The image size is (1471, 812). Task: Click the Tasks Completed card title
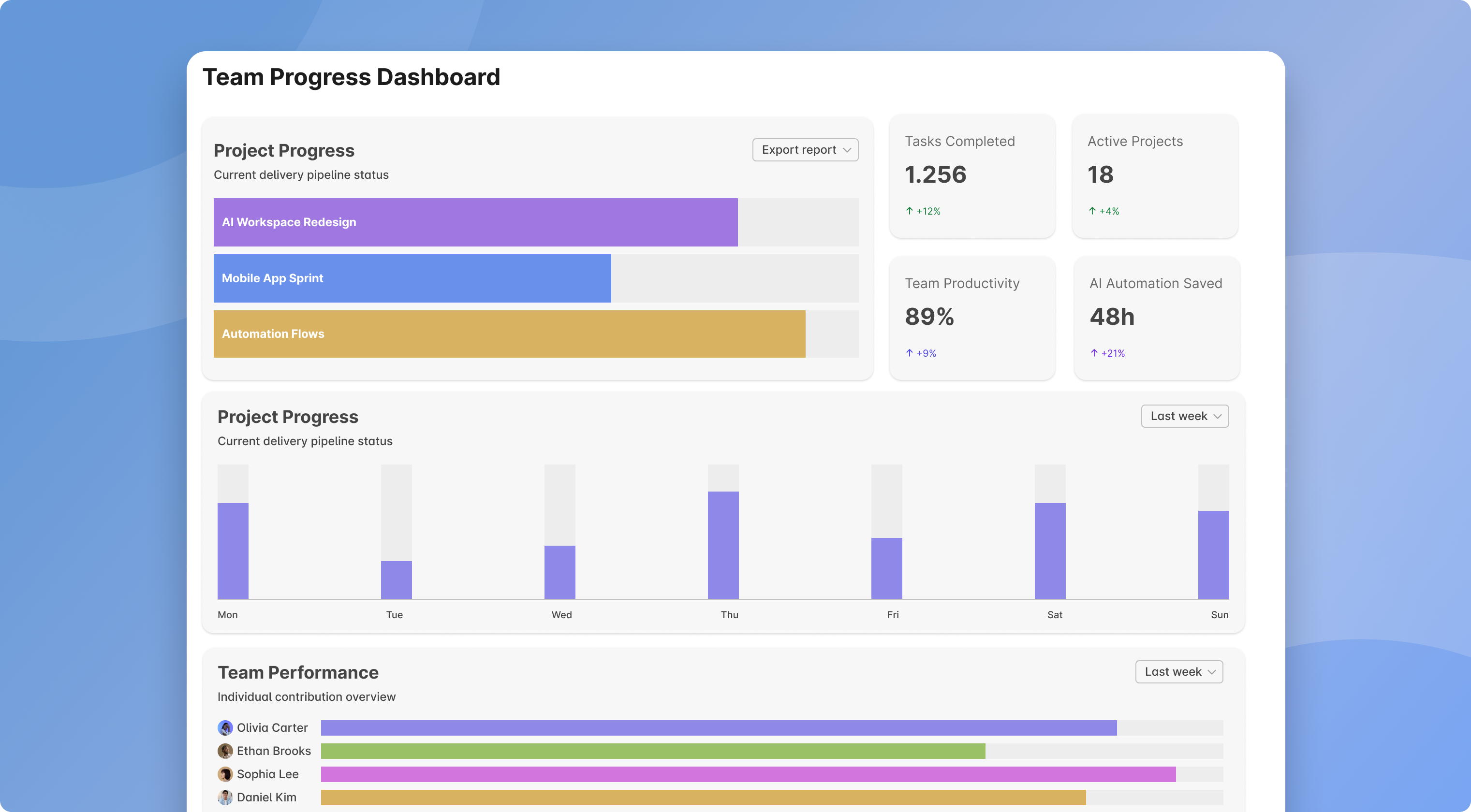coord(960,141)
